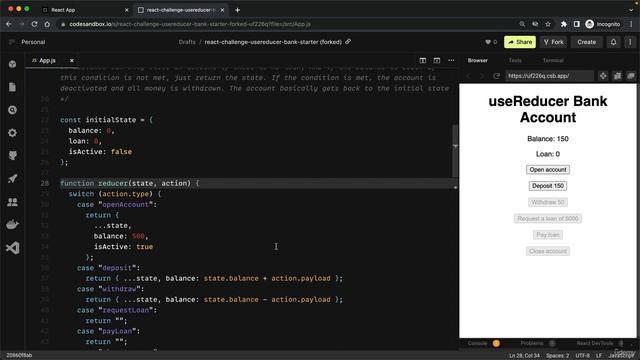This screenshot has height=360, width=640.
Task: Click the first editor layout icon
Action: (423, 60)
